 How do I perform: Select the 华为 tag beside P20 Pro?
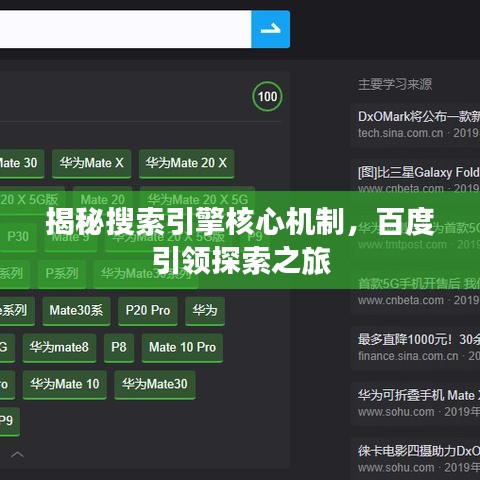point(205,311)
